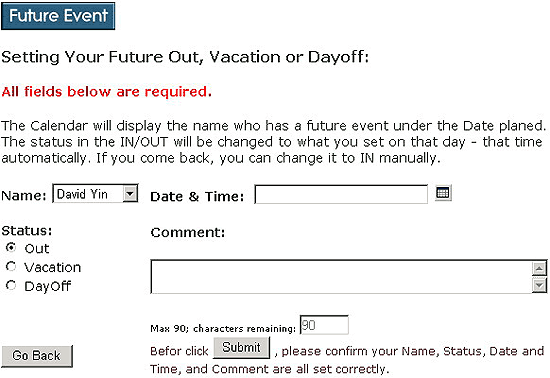Click the characters remaining counter field
The image size is (550, 378).
[324, 325]
